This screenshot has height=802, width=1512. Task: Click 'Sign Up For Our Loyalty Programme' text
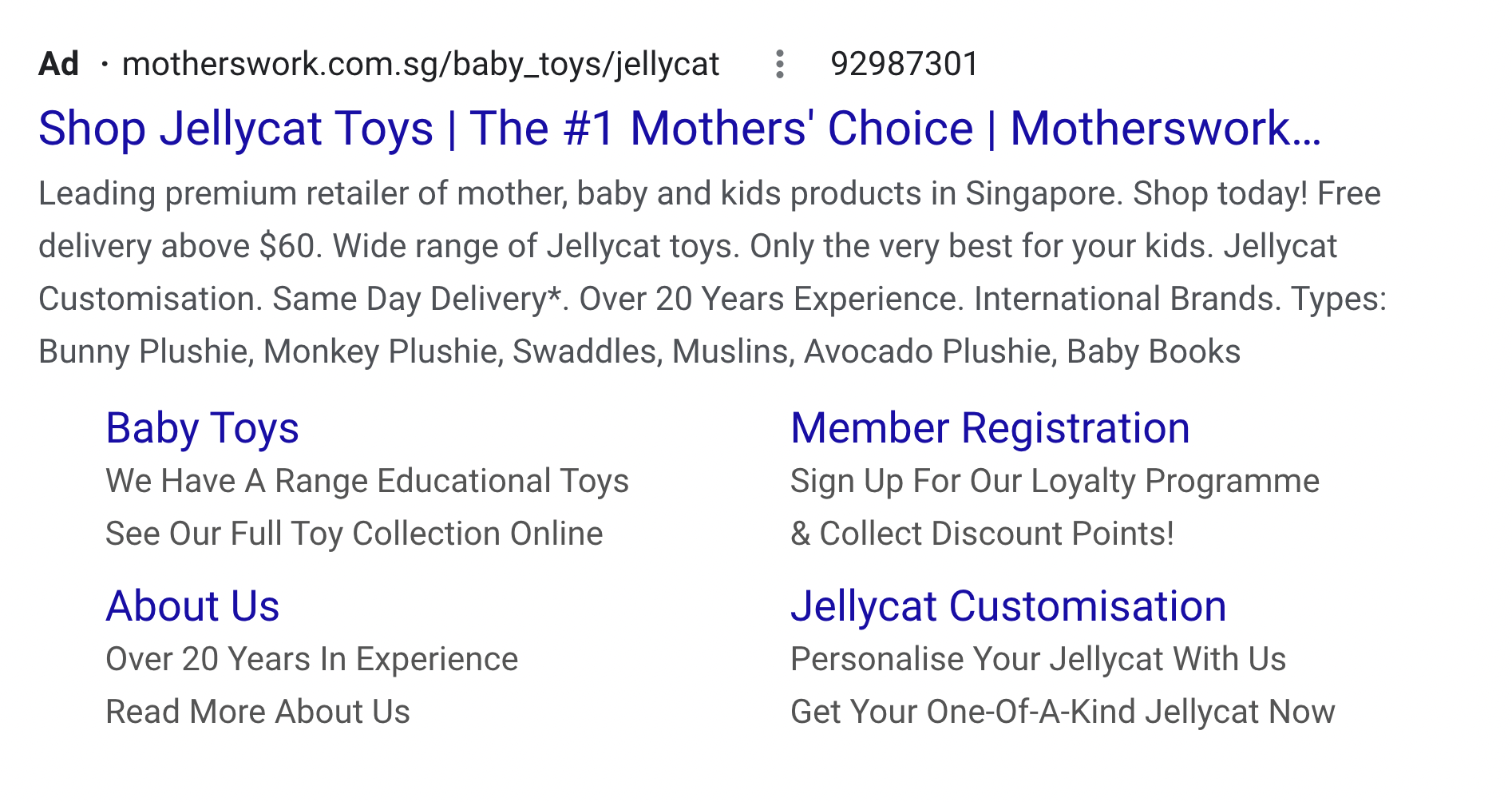pyautogui.click(x=1055, y=482)
